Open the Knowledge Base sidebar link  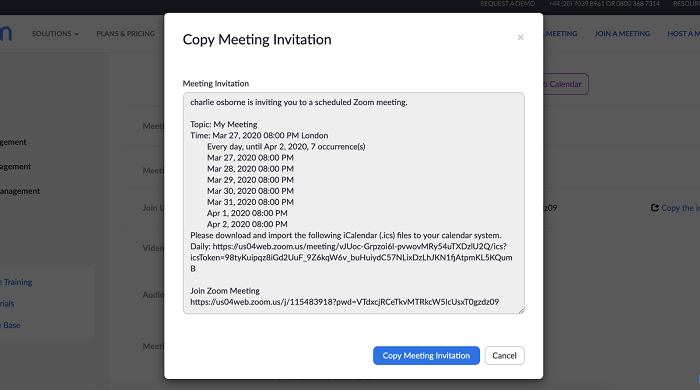tap(10, 325)
